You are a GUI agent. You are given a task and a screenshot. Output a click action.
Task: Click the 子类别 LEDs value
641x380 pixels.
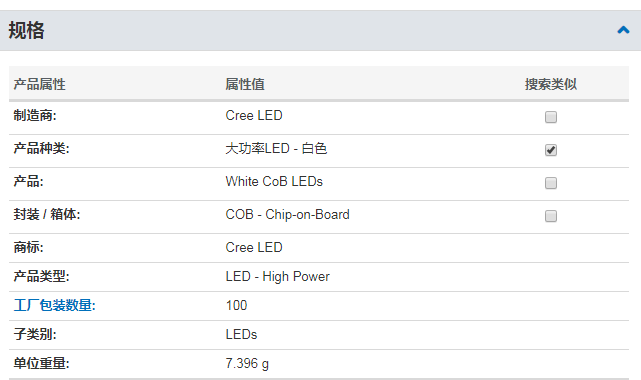241,334
